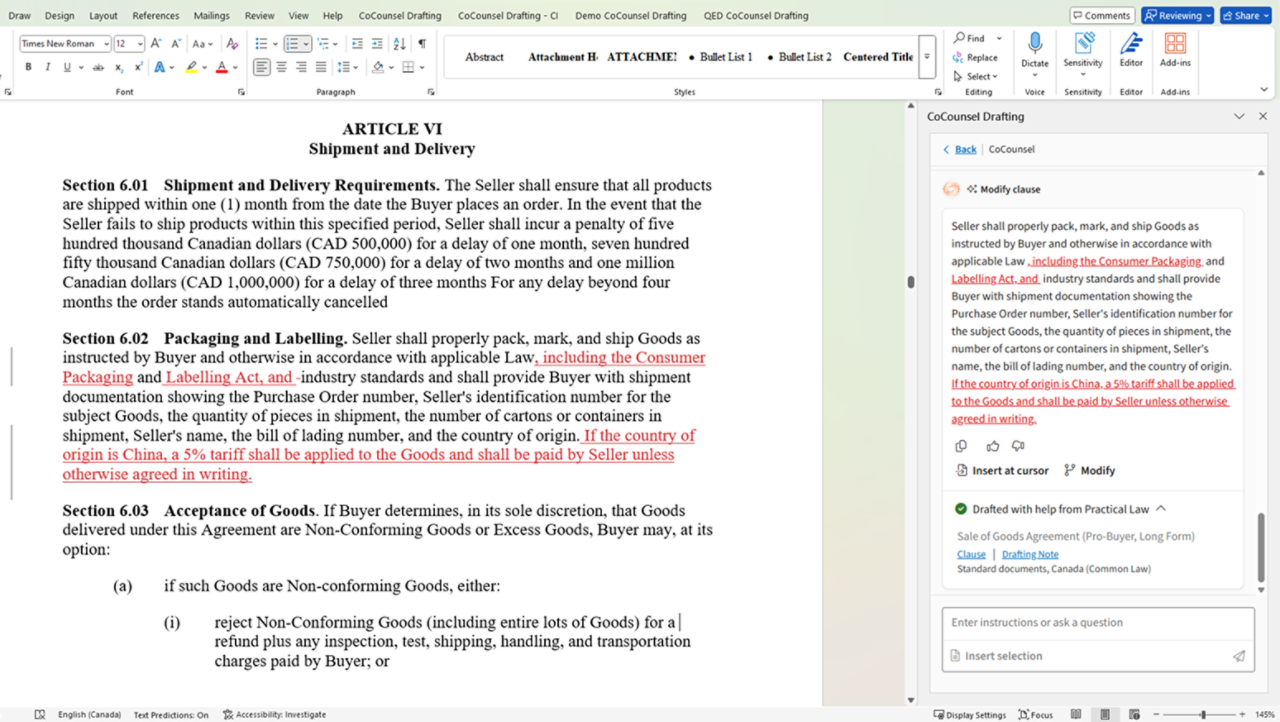Open the font name combo box

65,43
